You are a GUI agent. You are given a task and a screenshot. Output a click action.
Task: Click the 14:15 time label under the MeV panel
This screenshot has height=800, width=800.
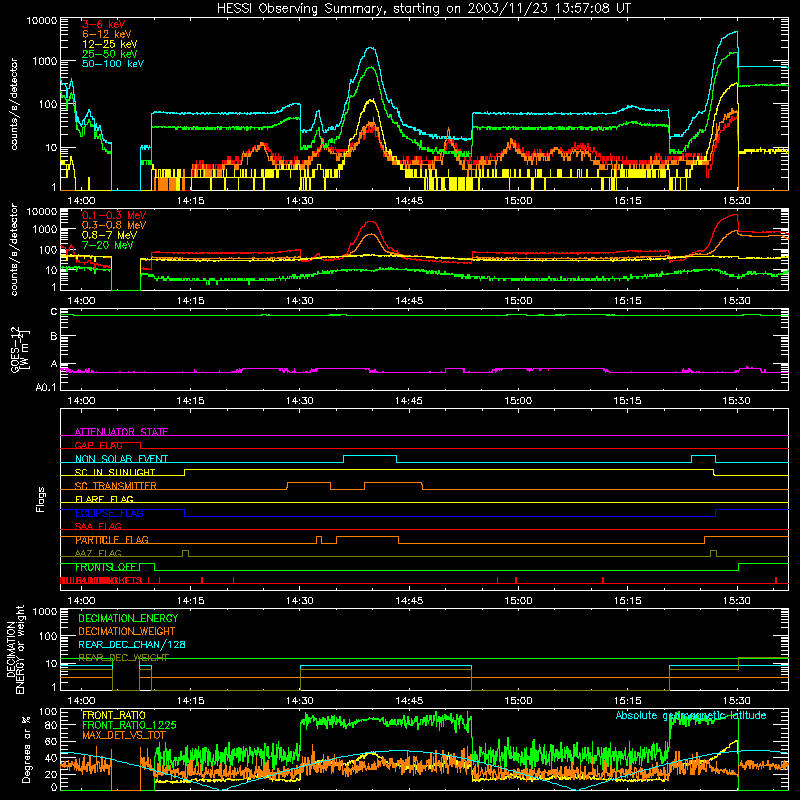coord(191,301)
